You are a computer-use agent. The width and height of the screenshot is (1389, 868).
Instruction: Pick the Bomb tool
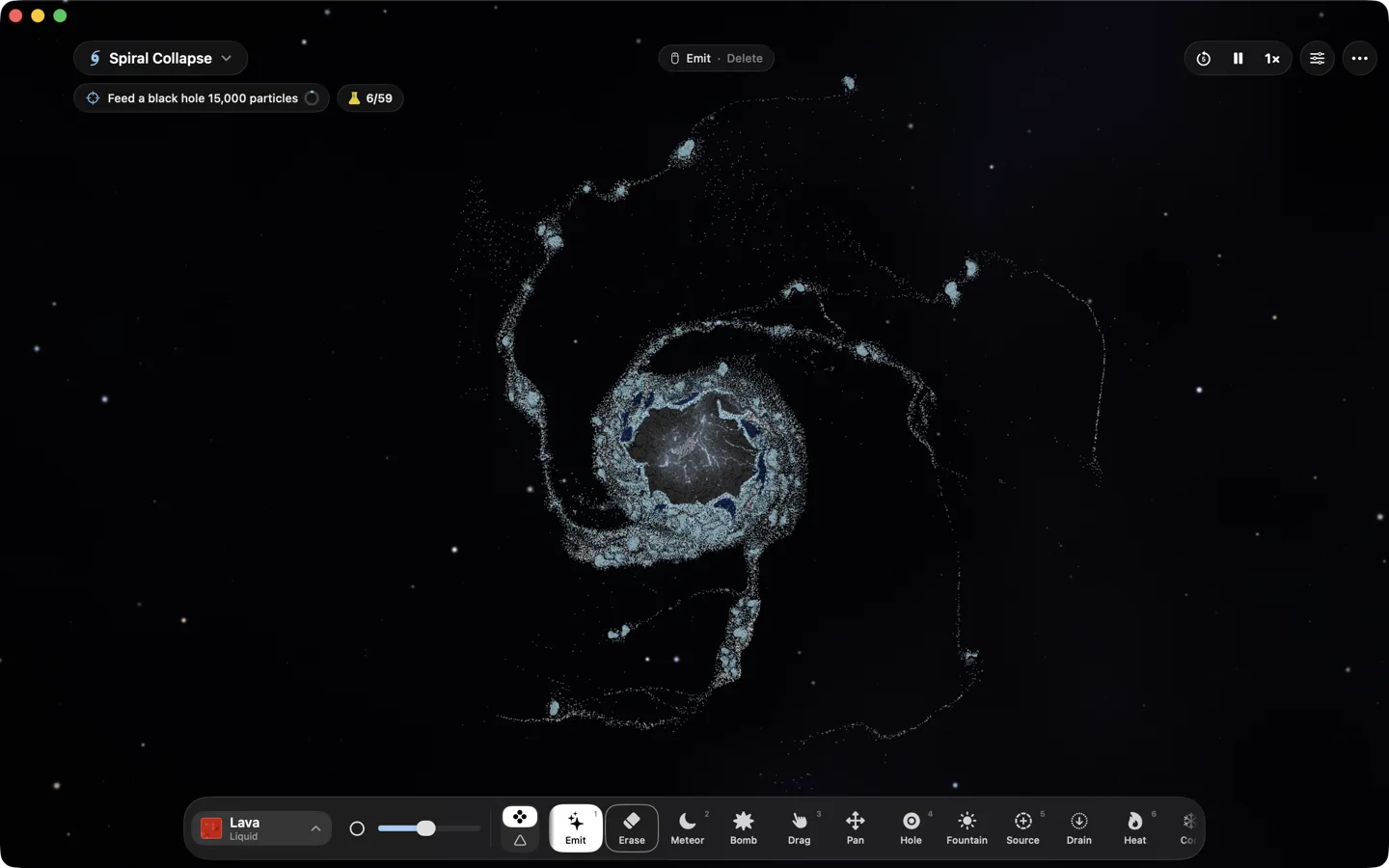(x=744, y=827)
